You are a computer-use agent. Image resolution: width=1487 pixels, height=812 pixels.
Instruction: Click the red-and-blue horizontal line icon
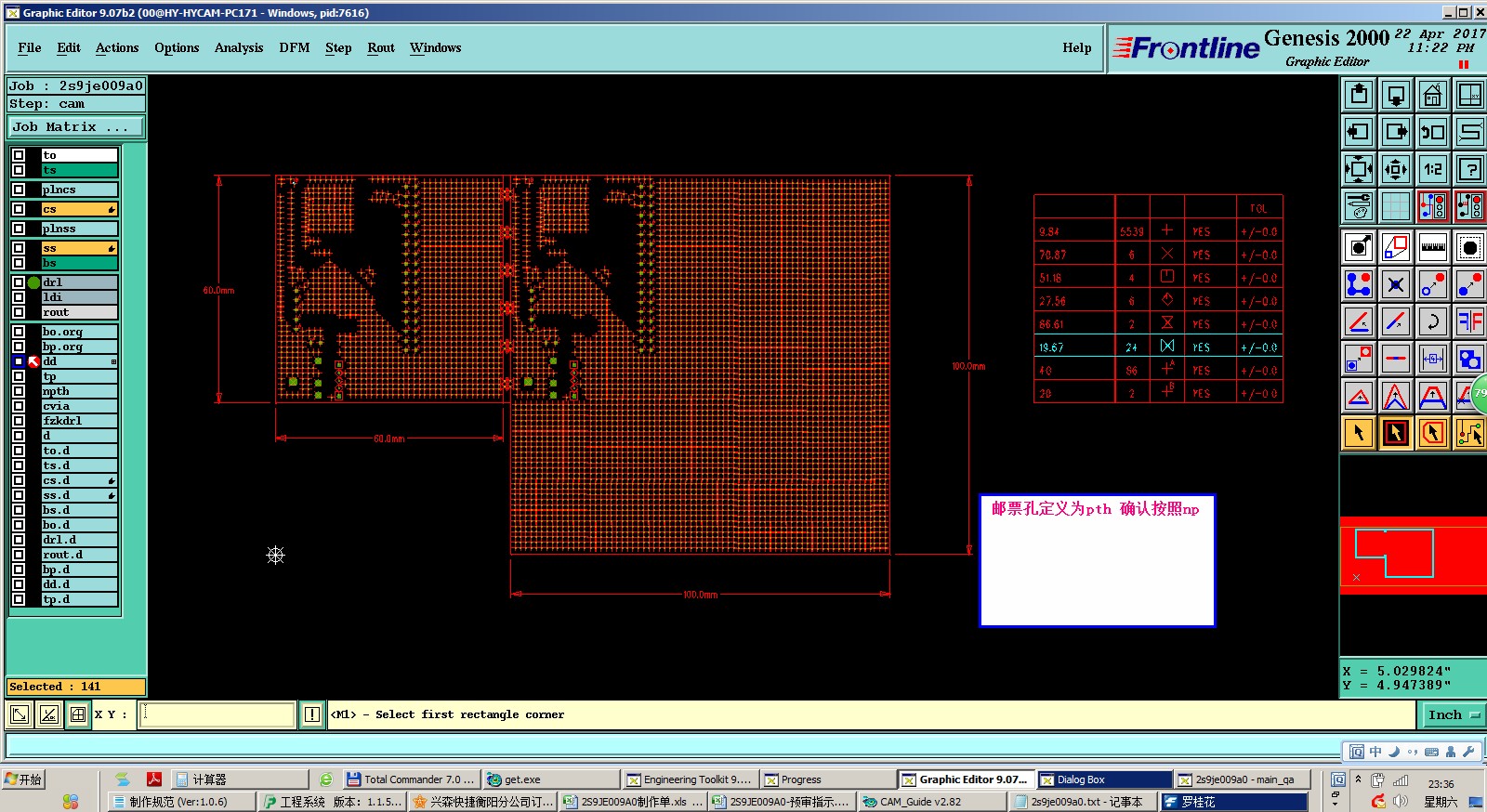tap(1396, 359)
